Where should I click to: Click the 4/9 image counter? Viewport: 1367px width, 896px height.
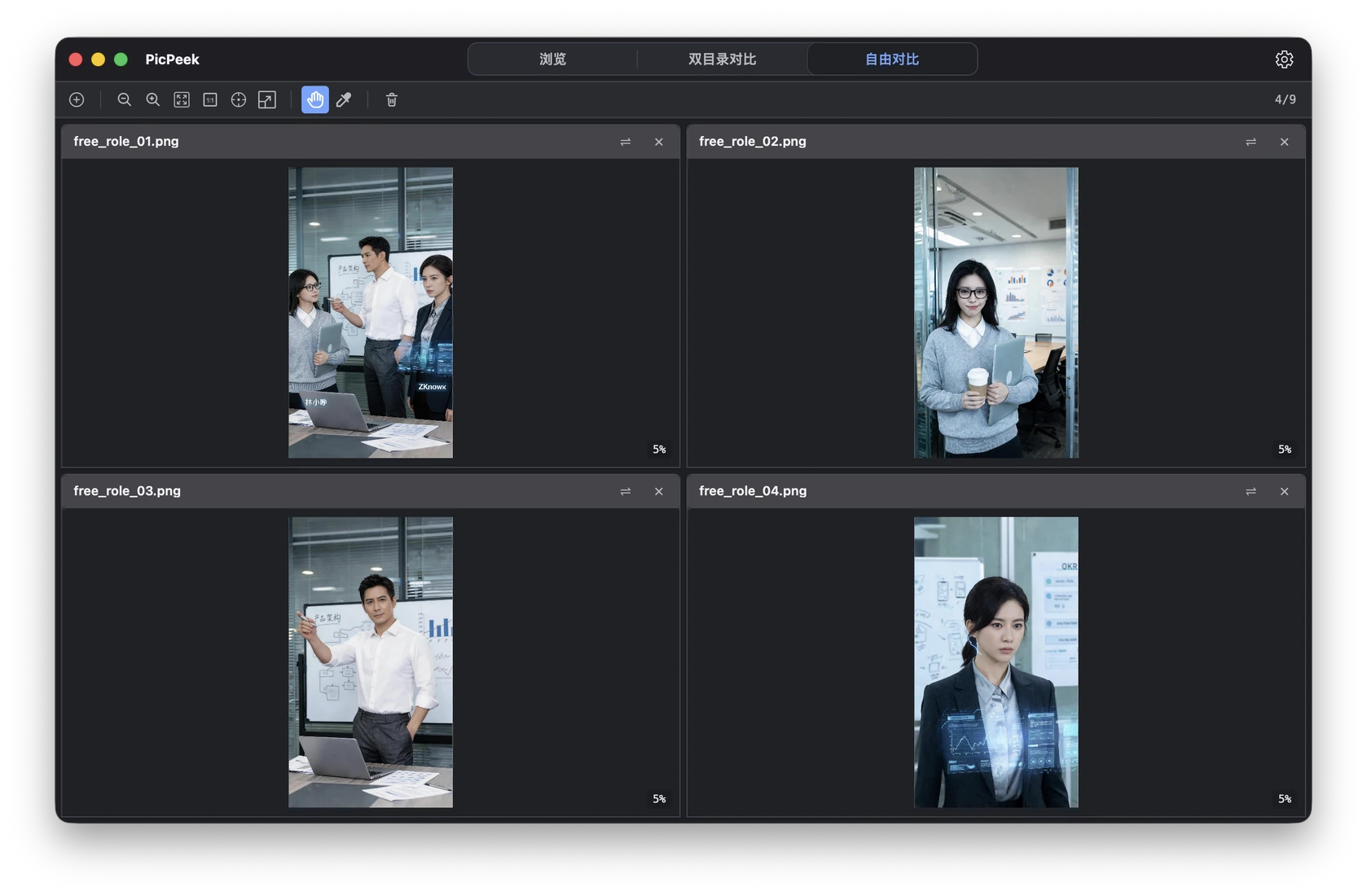(1286, 99)
